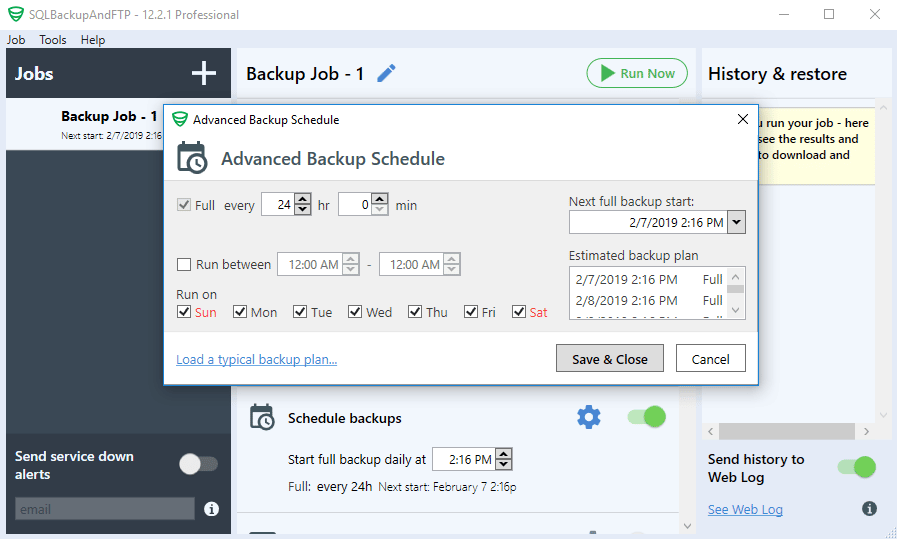Open schedule settings via the blue gear icon

589,417
